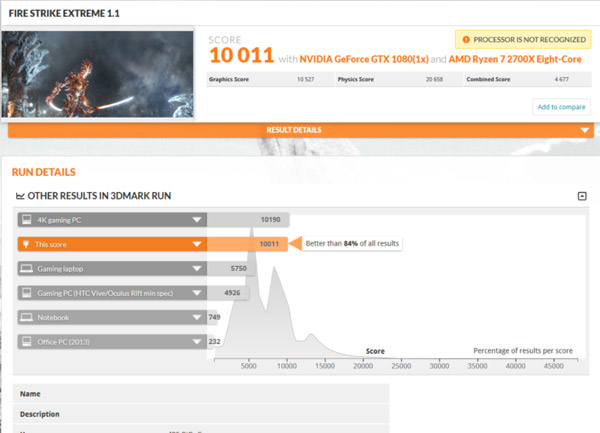Click the lightbulb icon on This score

(x=25, y=243)
